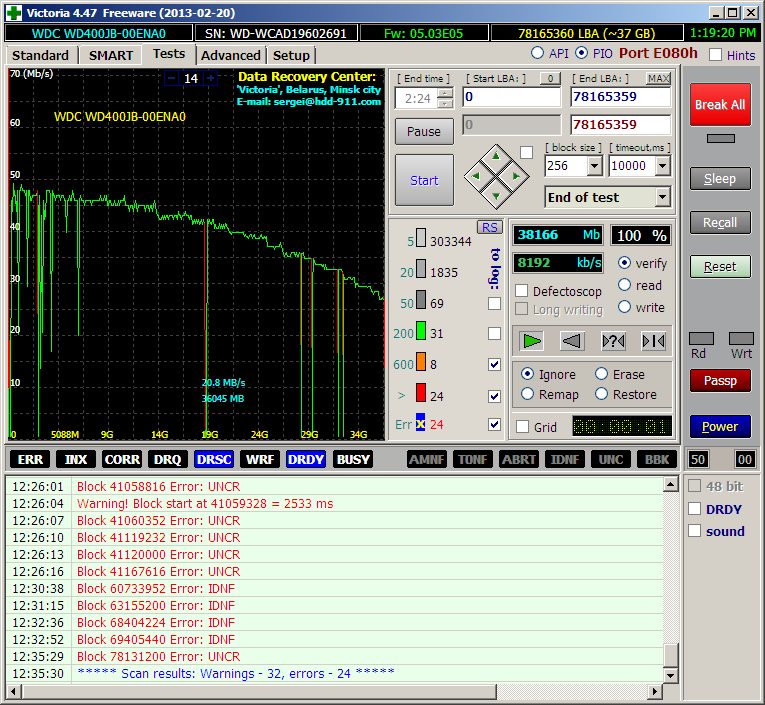Click the green cross Victoria app icon

pos(14,13)
